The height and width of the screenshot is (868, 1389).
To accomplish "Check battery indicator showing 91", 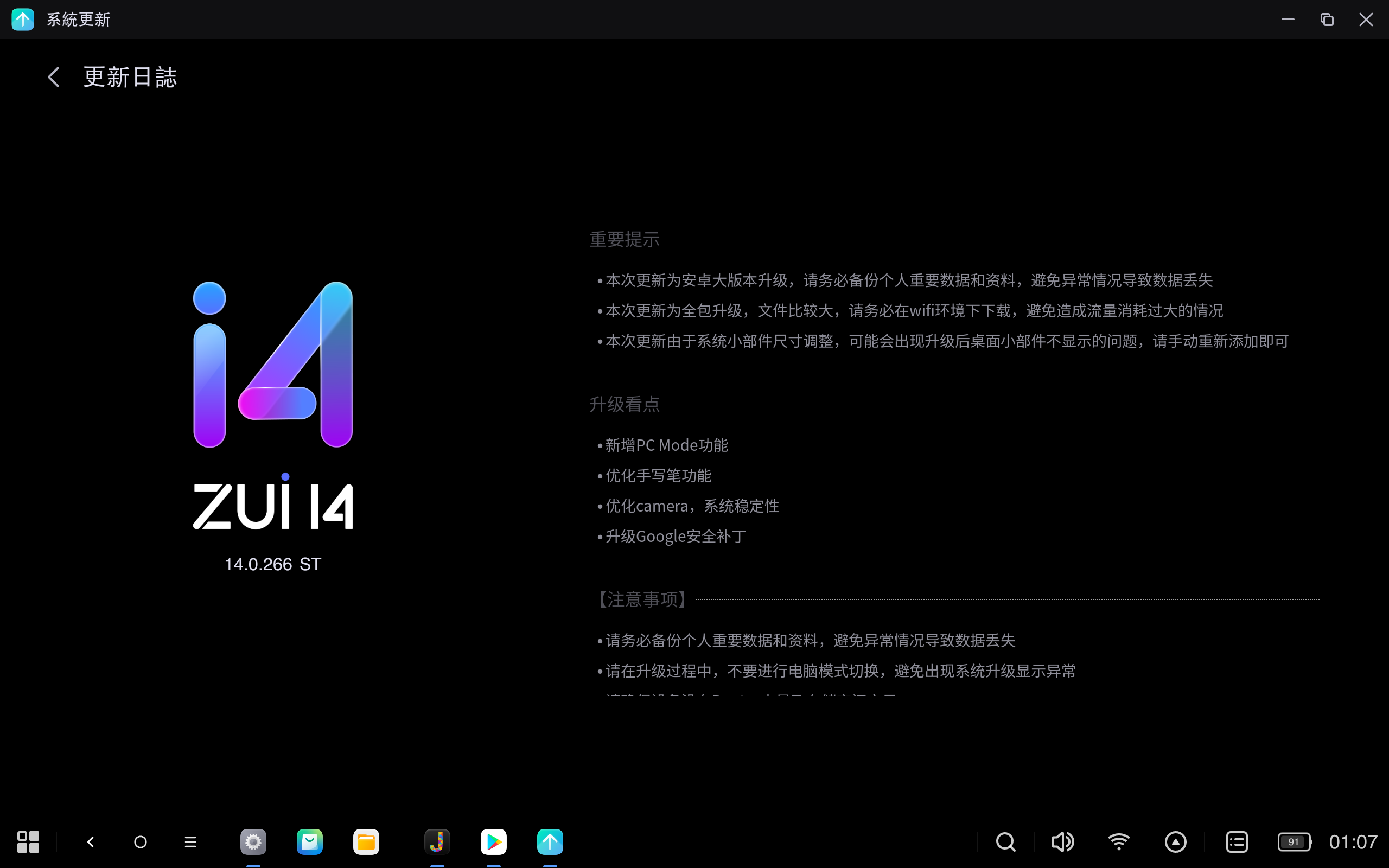I will coord(1295,842).
